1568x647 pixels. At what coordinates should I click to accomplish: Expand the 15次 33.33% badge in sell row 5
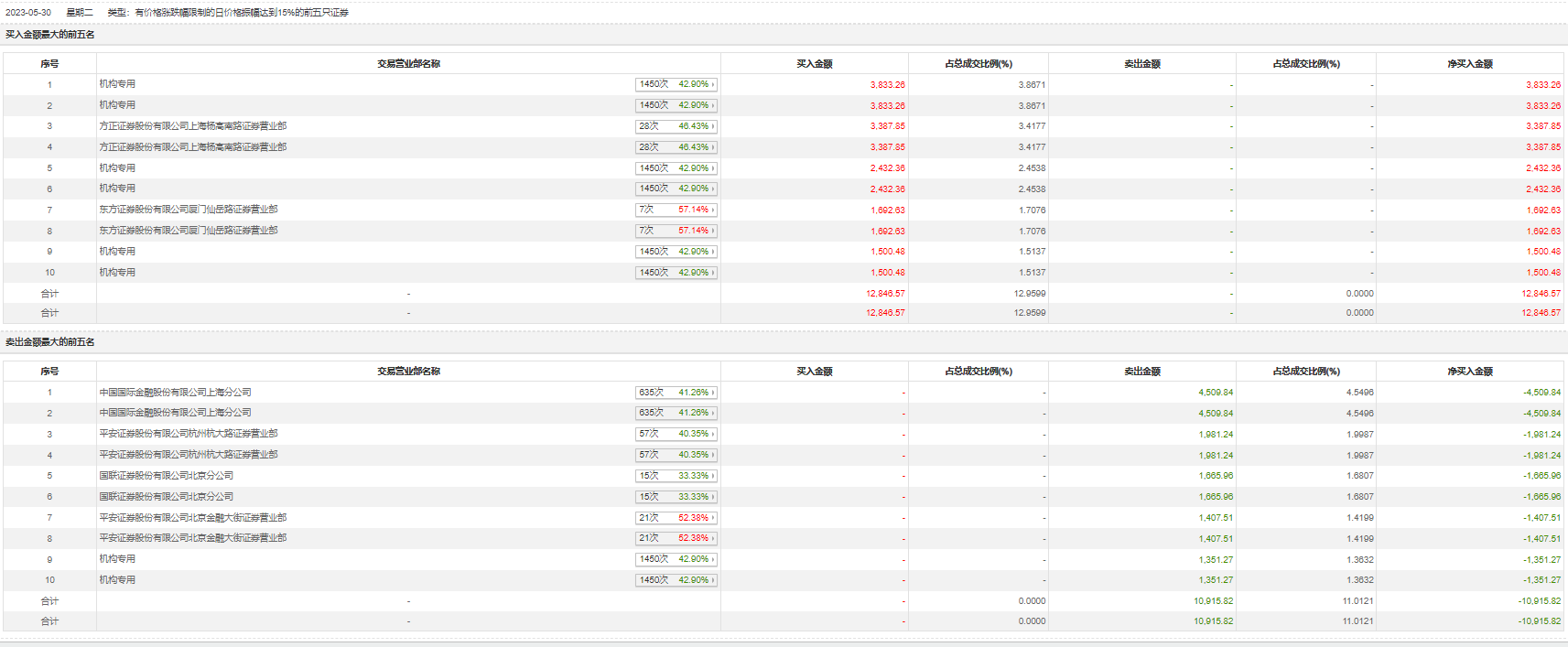point(676,476)
